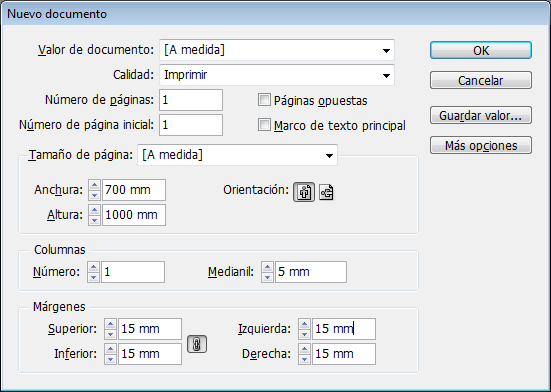Decrease Medianil with down arrow
The width and height of the screenshot is (551, 392).
coord(267,277)
